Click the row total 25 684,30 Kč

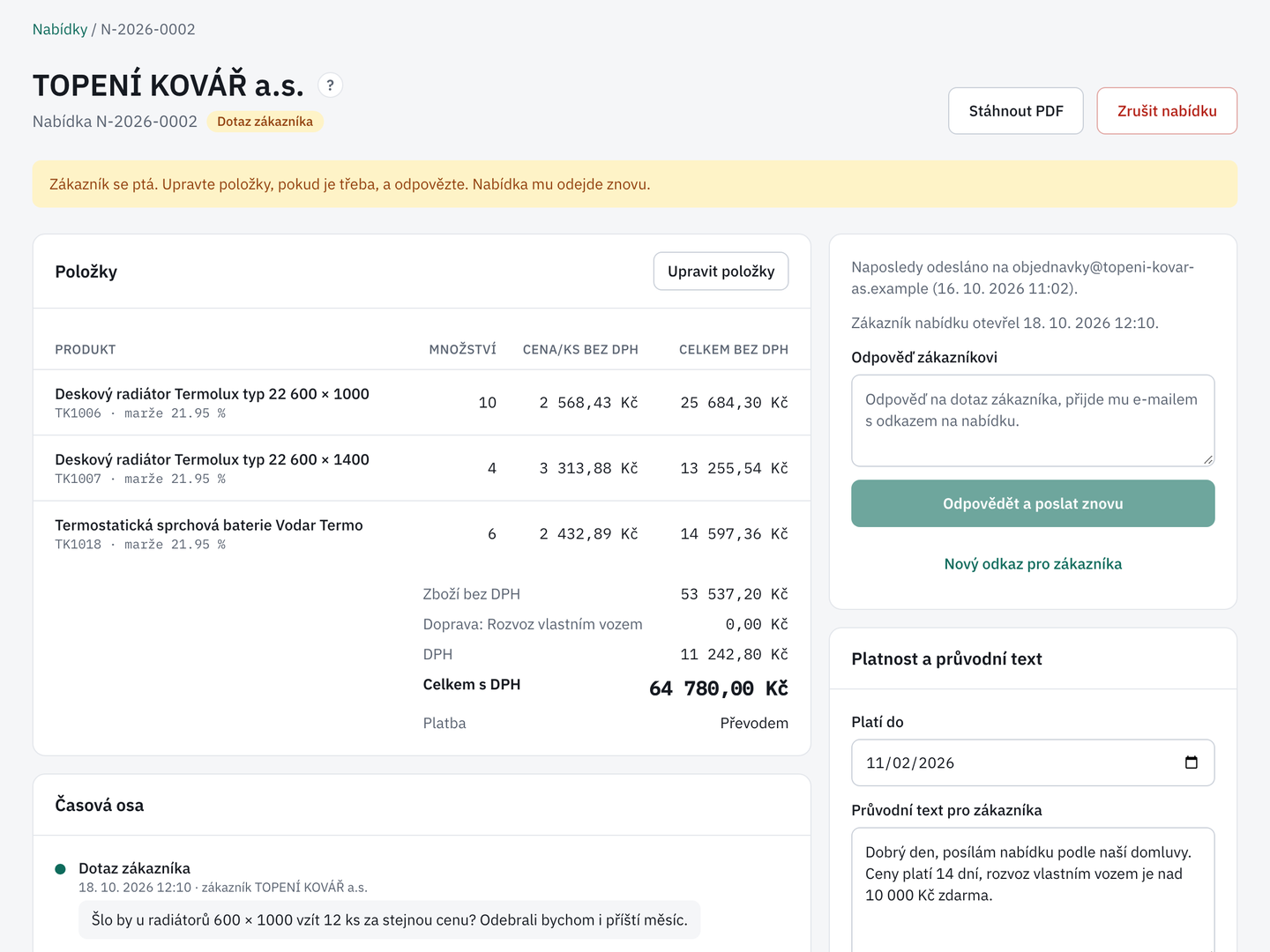734,403
